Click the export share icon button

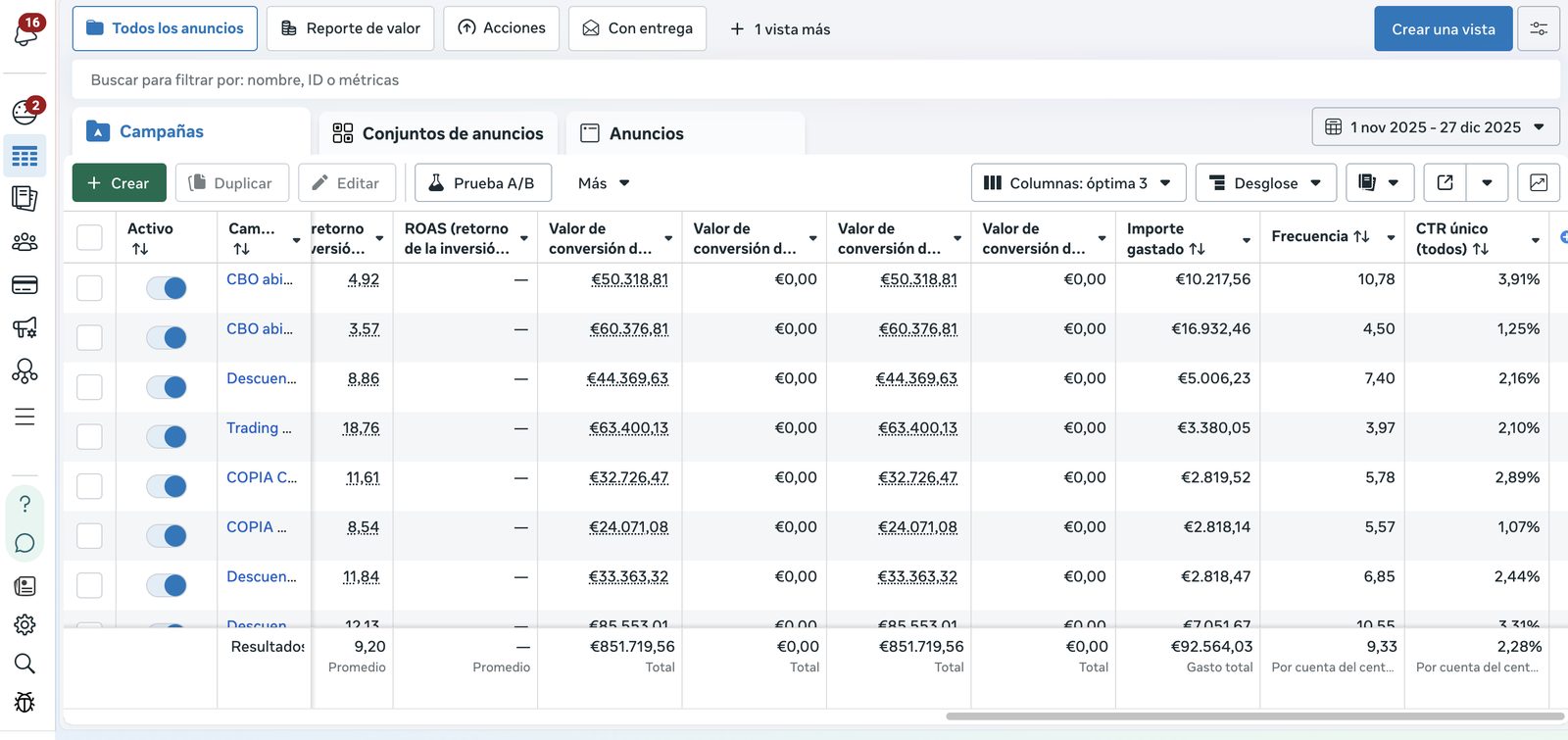click(x=1445, y=183)
